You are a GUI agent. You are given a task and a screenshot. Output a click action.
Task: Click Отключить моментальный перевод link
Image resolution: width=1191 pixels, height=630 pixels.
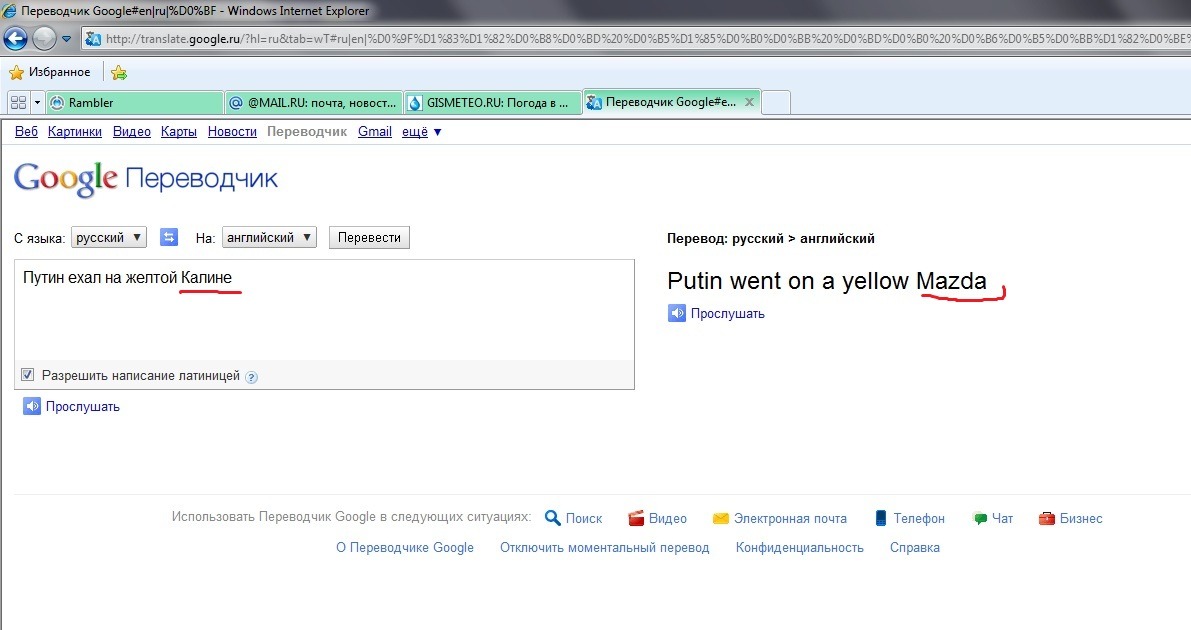coord(605,547)
